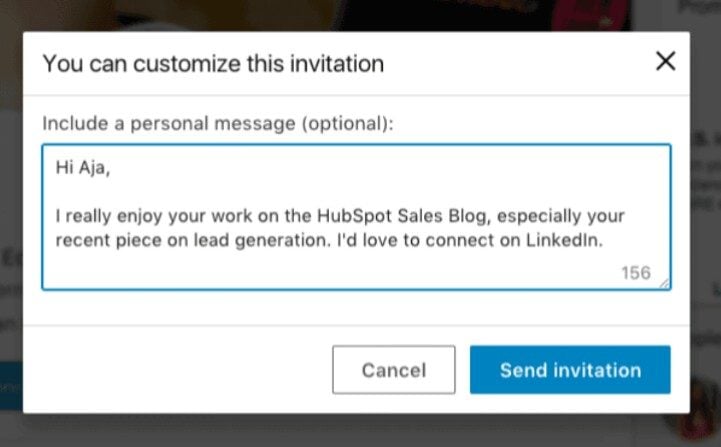Image resolution: width=721 pixels, height=447 pixels.
Task: Click the 156 remaining characters counter
Action: 636,273
